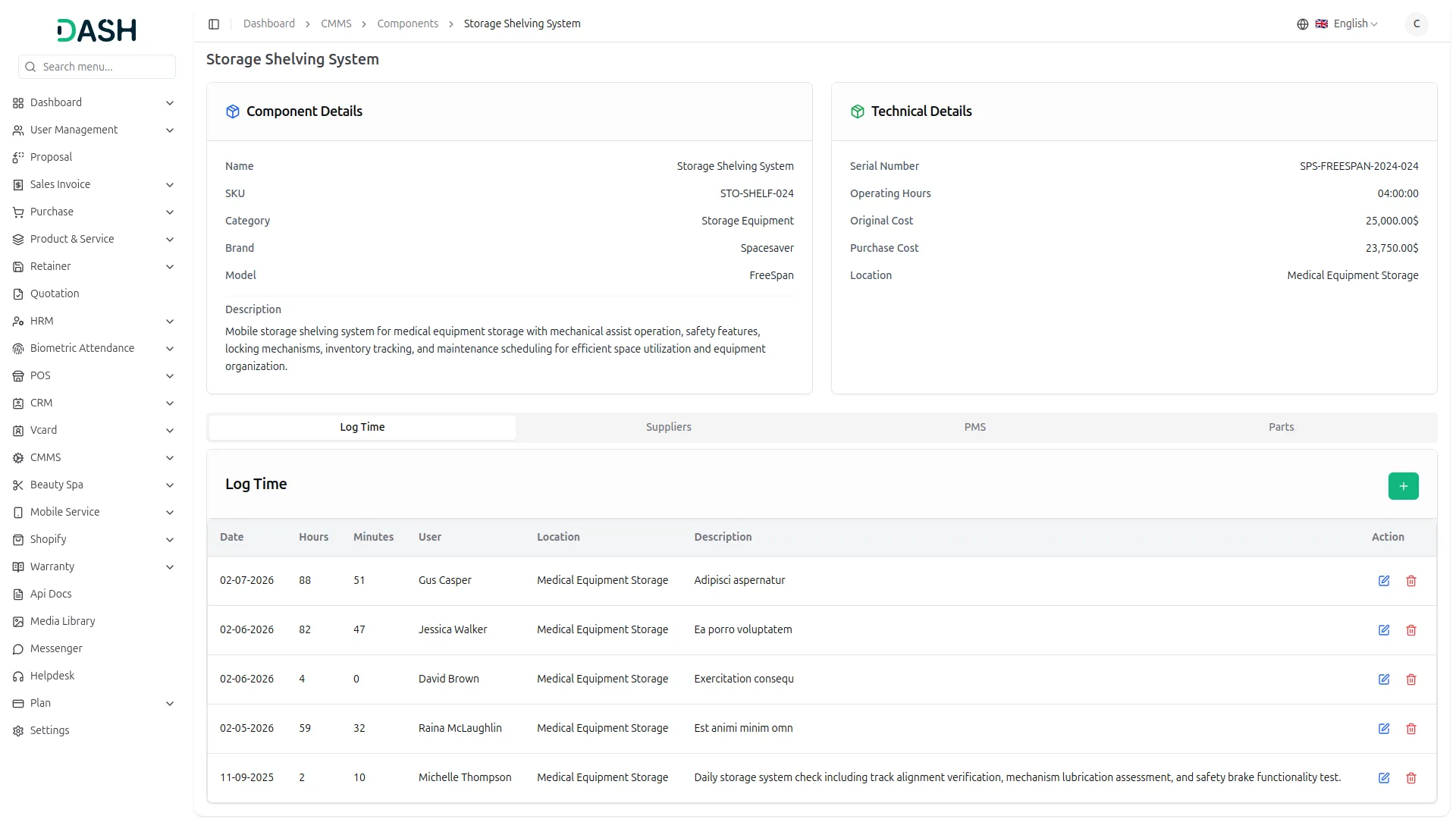
Task: Switch to the Suppliers tab
Action: point(668,427)
